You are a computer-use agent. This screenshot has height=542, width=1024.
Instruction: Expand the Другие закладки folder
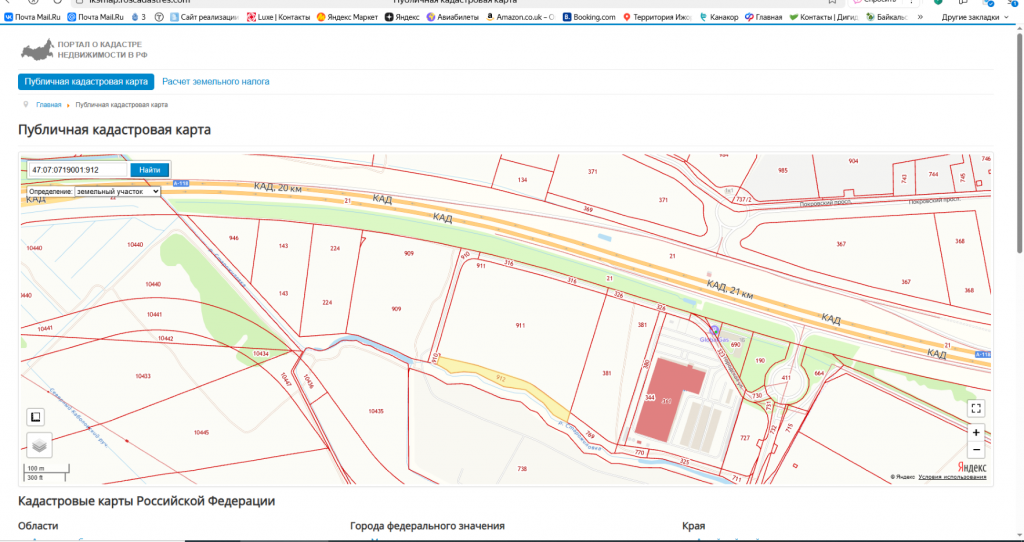tap(974, 18)
